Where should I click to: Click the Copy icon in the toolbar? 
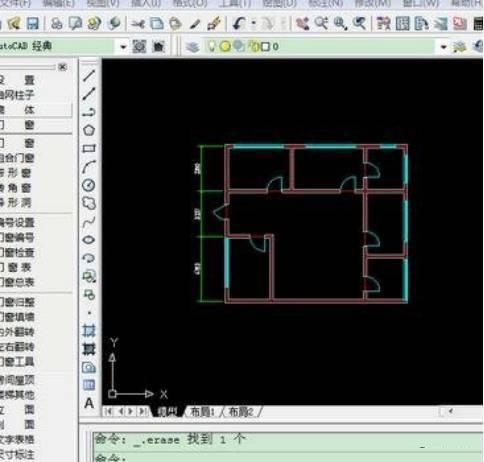point(157,24)
